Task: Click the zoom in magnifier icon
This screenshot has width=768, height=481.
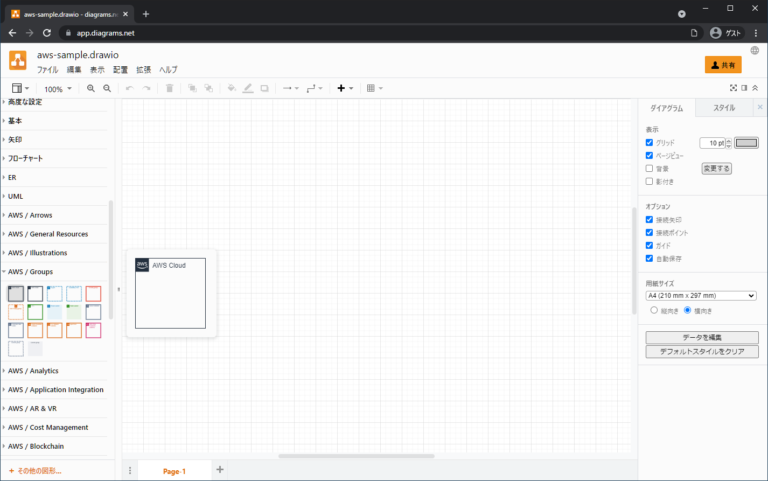Action: pyautogui.click(x=91, y=88)
